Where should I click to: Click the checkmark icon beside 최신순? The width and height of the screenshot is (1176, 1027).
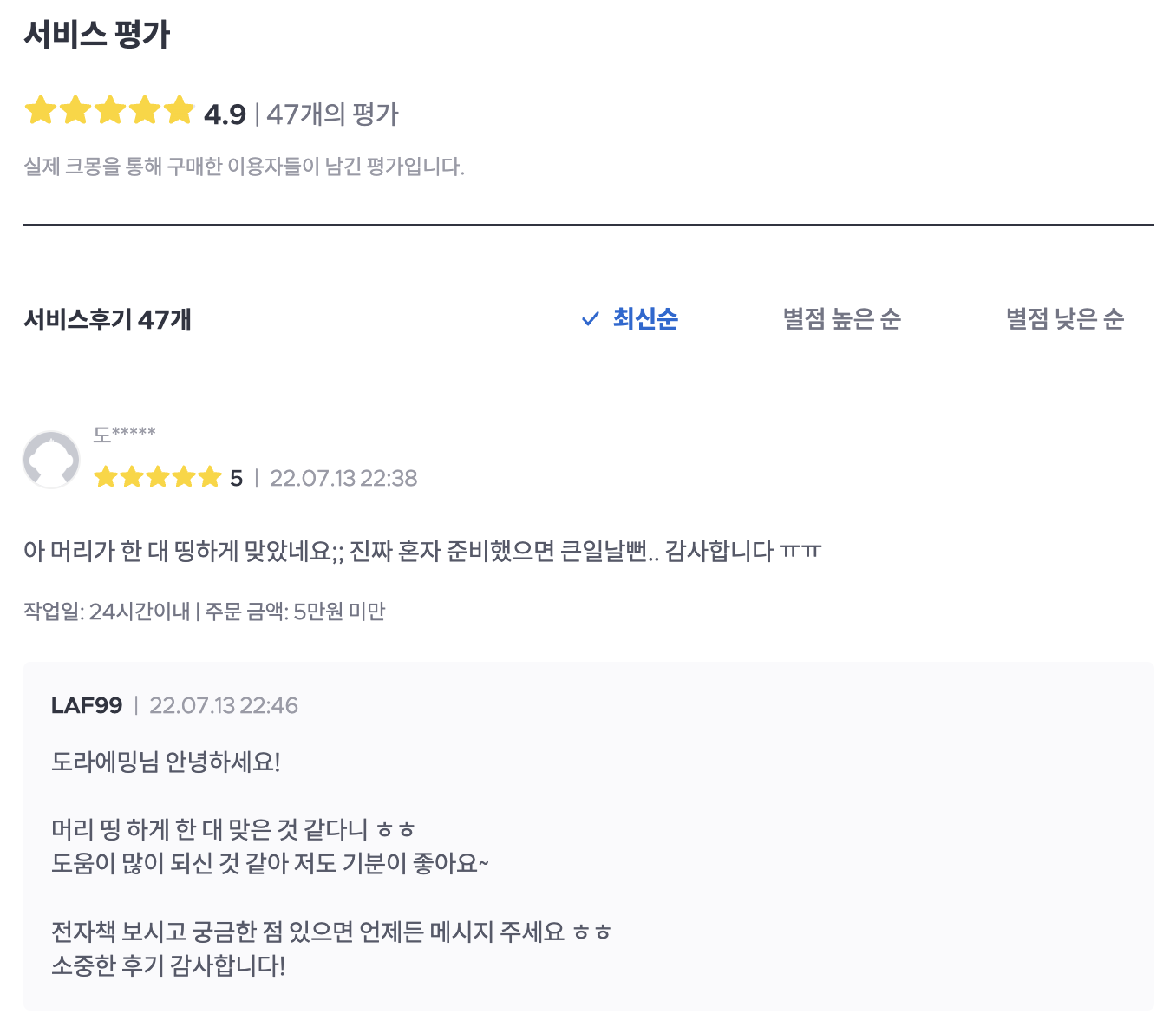(591, 319)
